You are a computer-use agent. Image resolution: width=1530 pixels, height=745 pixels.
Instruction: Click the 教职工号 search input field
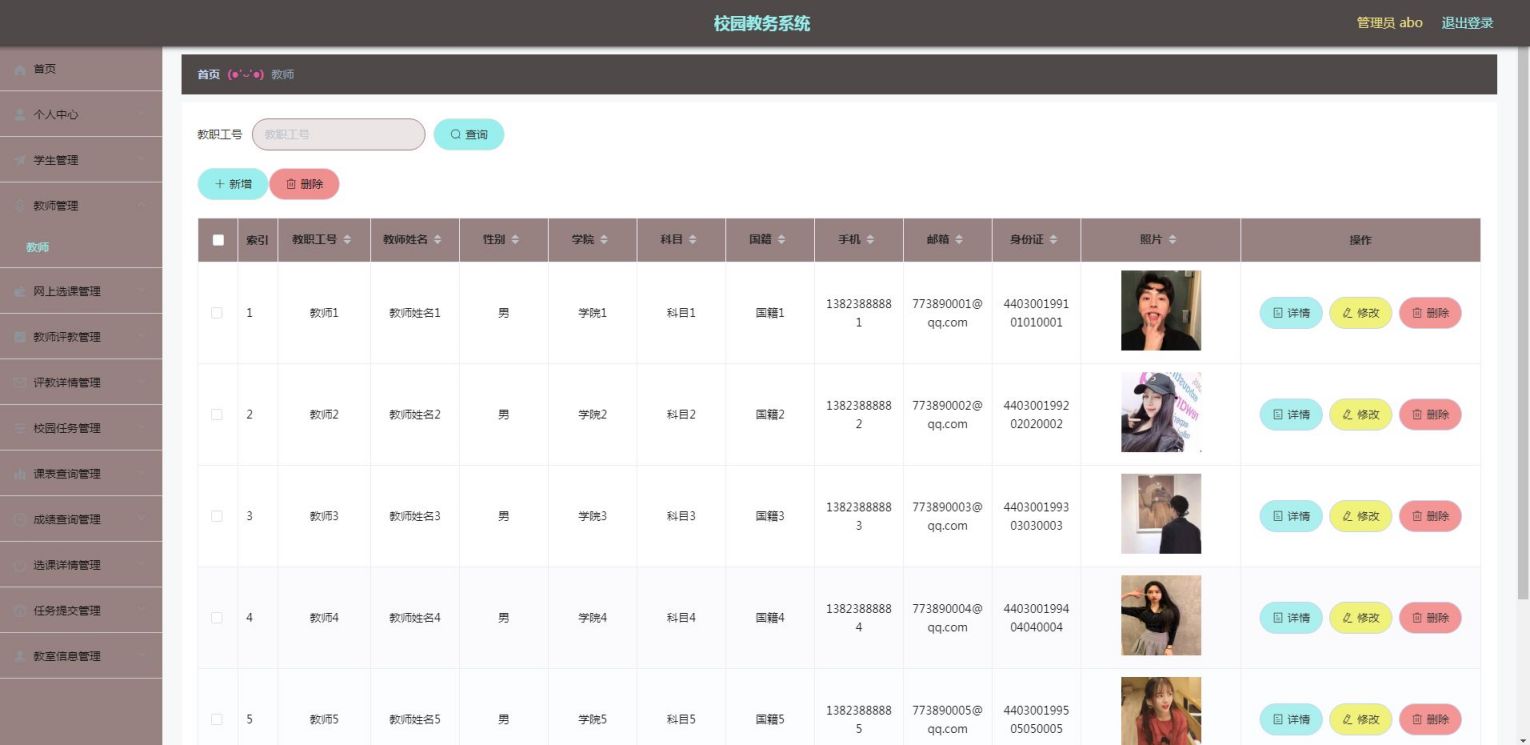click(339, 134)
